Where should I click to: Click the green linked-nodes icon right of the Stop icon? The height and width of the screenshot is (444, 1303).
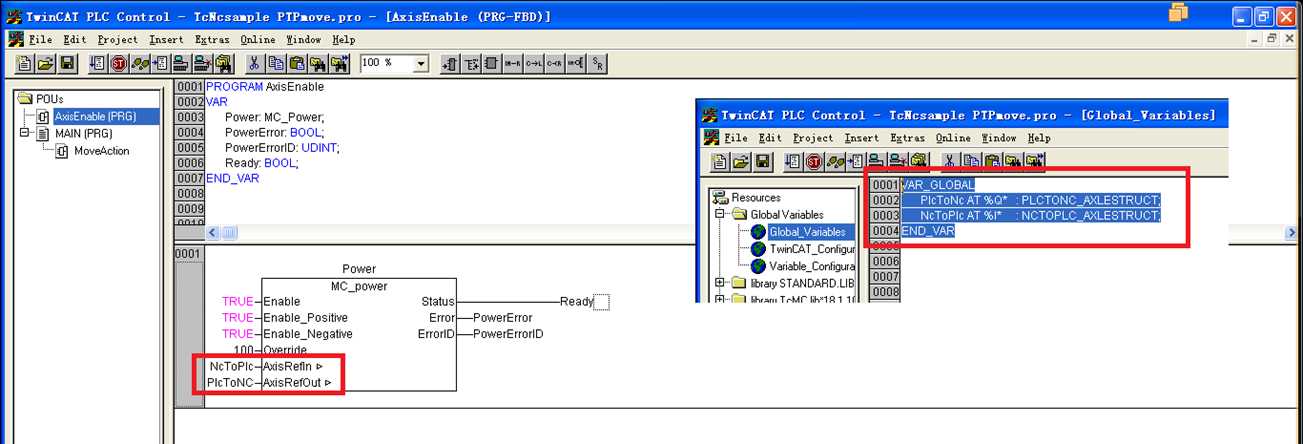coord(140,63)
